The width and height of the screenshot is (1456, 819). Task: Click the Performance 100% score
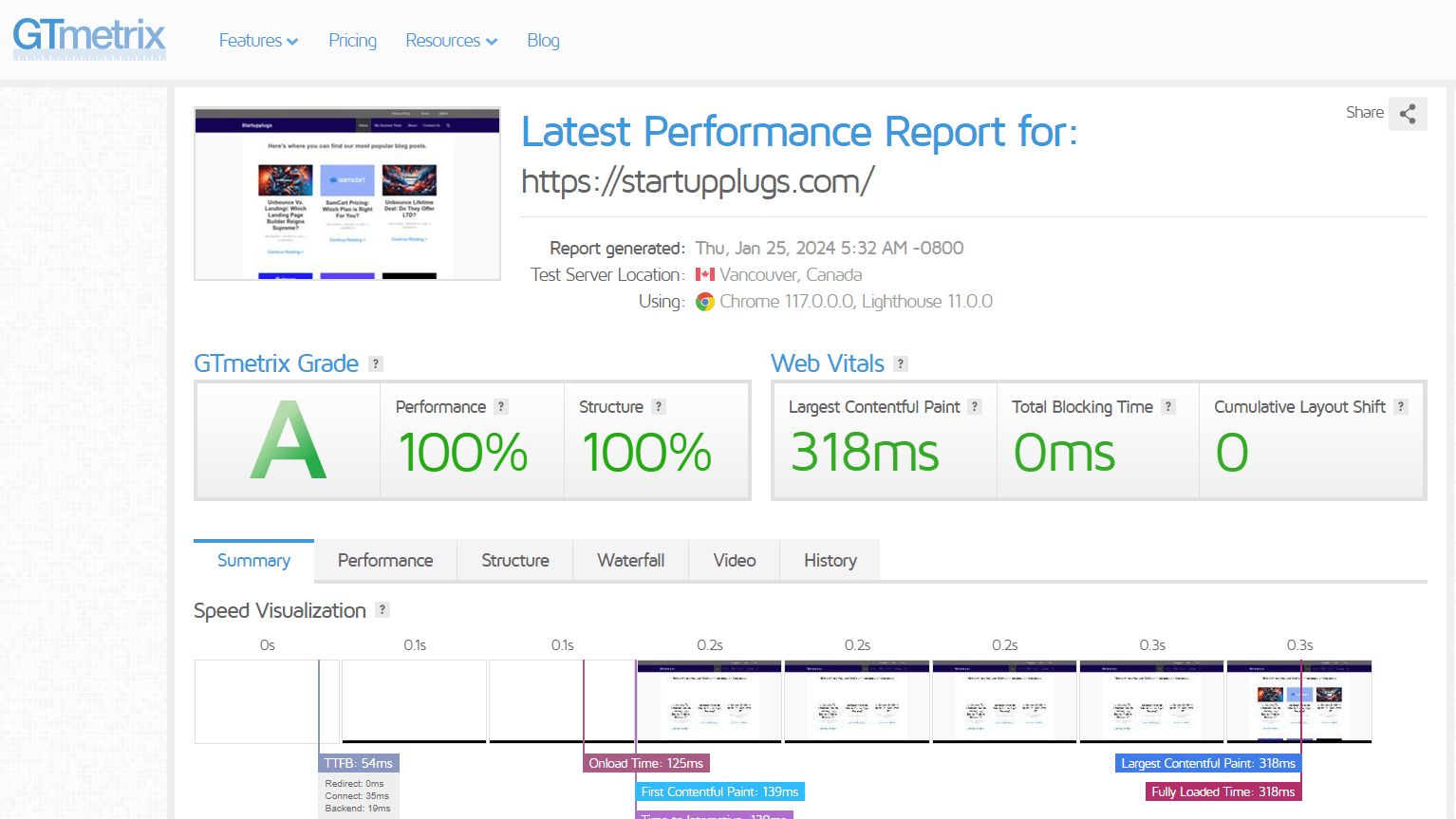click(x=463, y=453)
